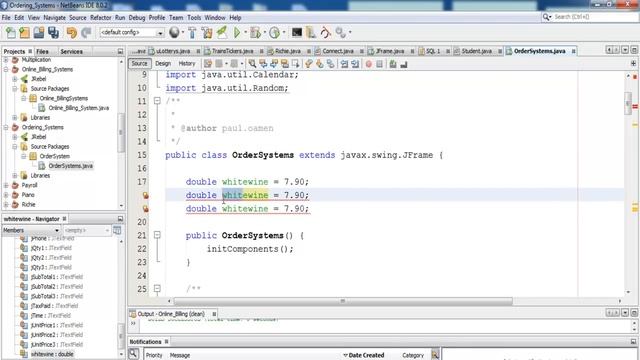
Task: Expand the Payroll project node
Action: click(x=6, y=185)
